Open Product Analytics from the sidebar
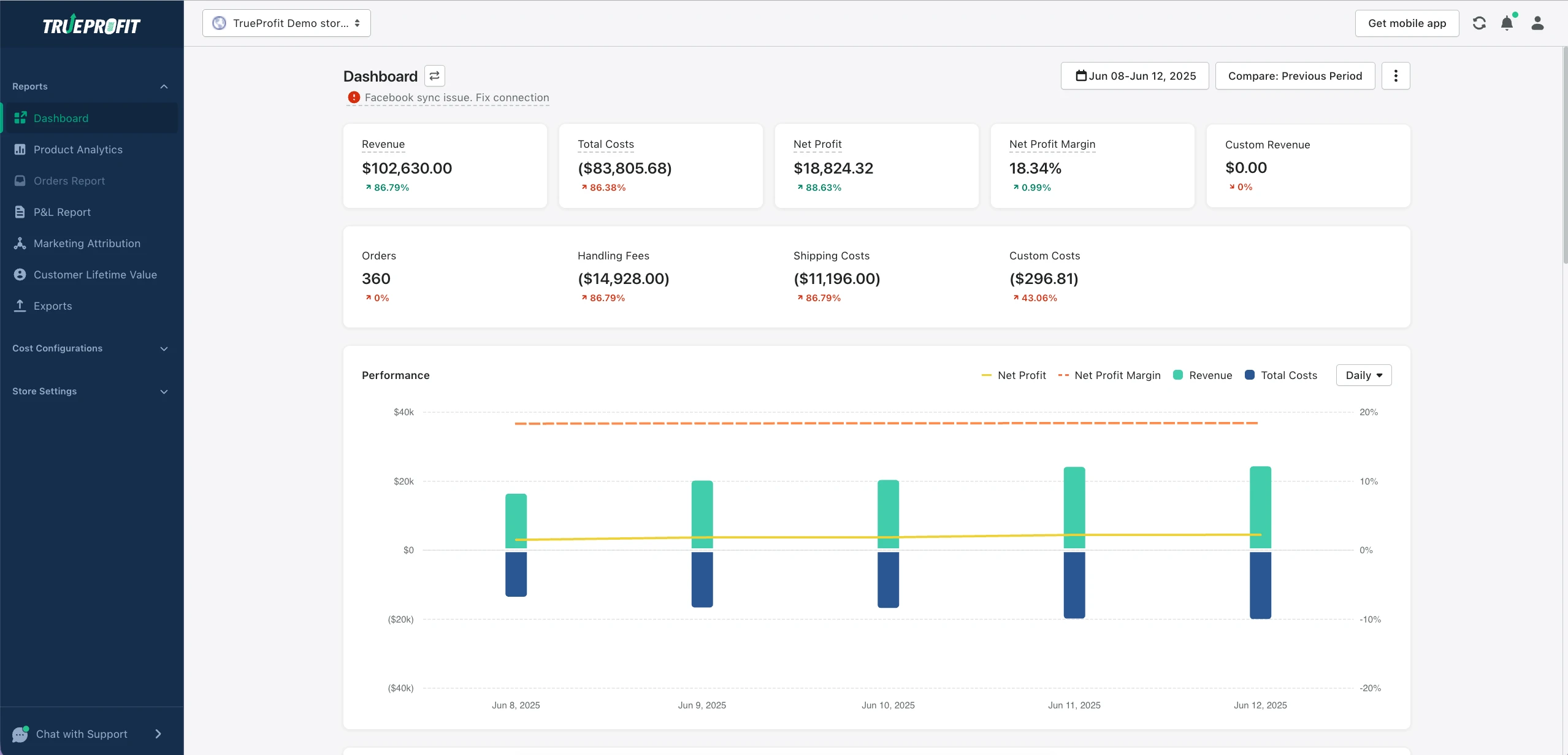Screen dimensions: 1568x755 click(78, 149)
